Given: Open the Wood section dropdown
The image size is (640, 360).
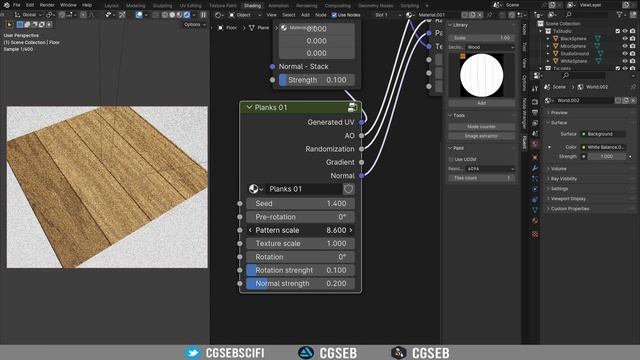Looking at the screenshot, I should pyautogui.click(x=490, y=47).
